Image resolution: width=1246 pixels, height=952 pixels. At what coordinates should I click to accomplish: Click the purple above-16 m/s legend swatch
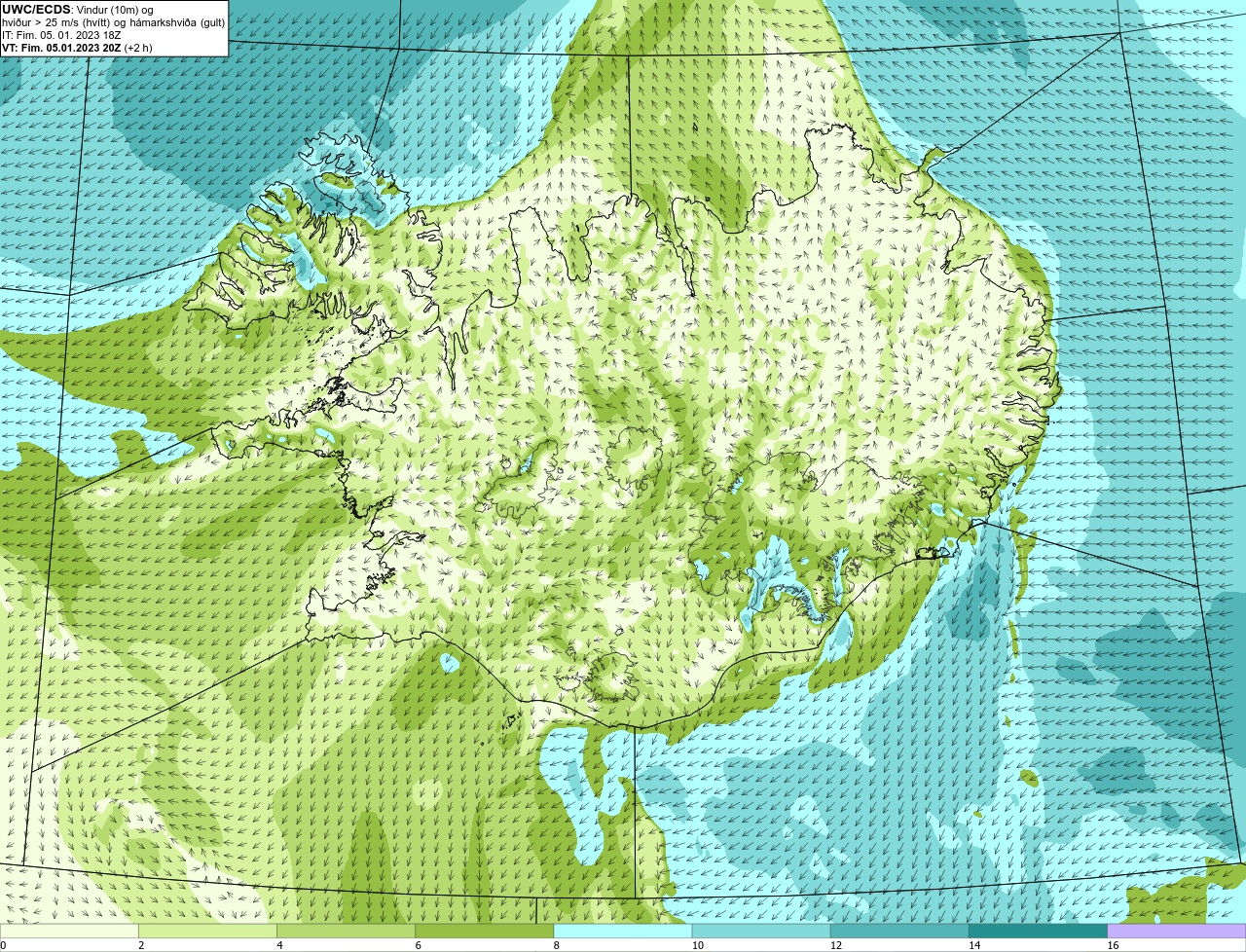(x=1177, y=932)
